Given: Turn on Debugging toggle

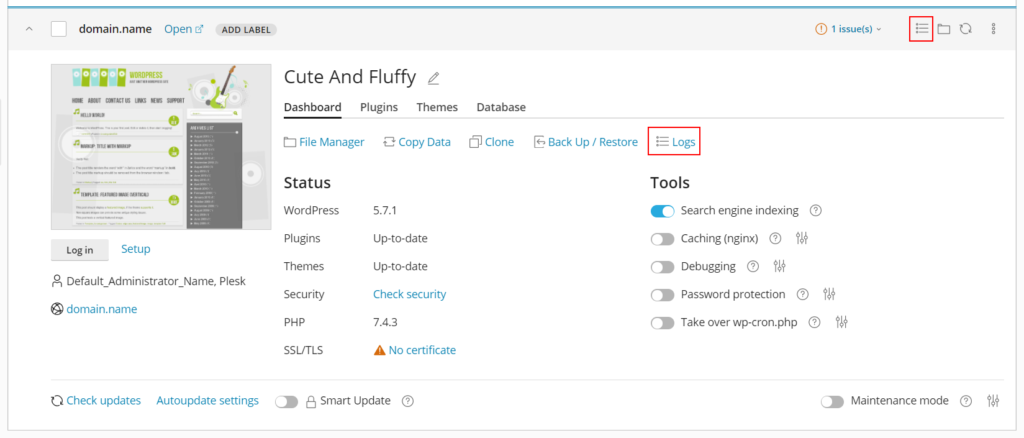Looking at the screenshot, I should (662, 266).
